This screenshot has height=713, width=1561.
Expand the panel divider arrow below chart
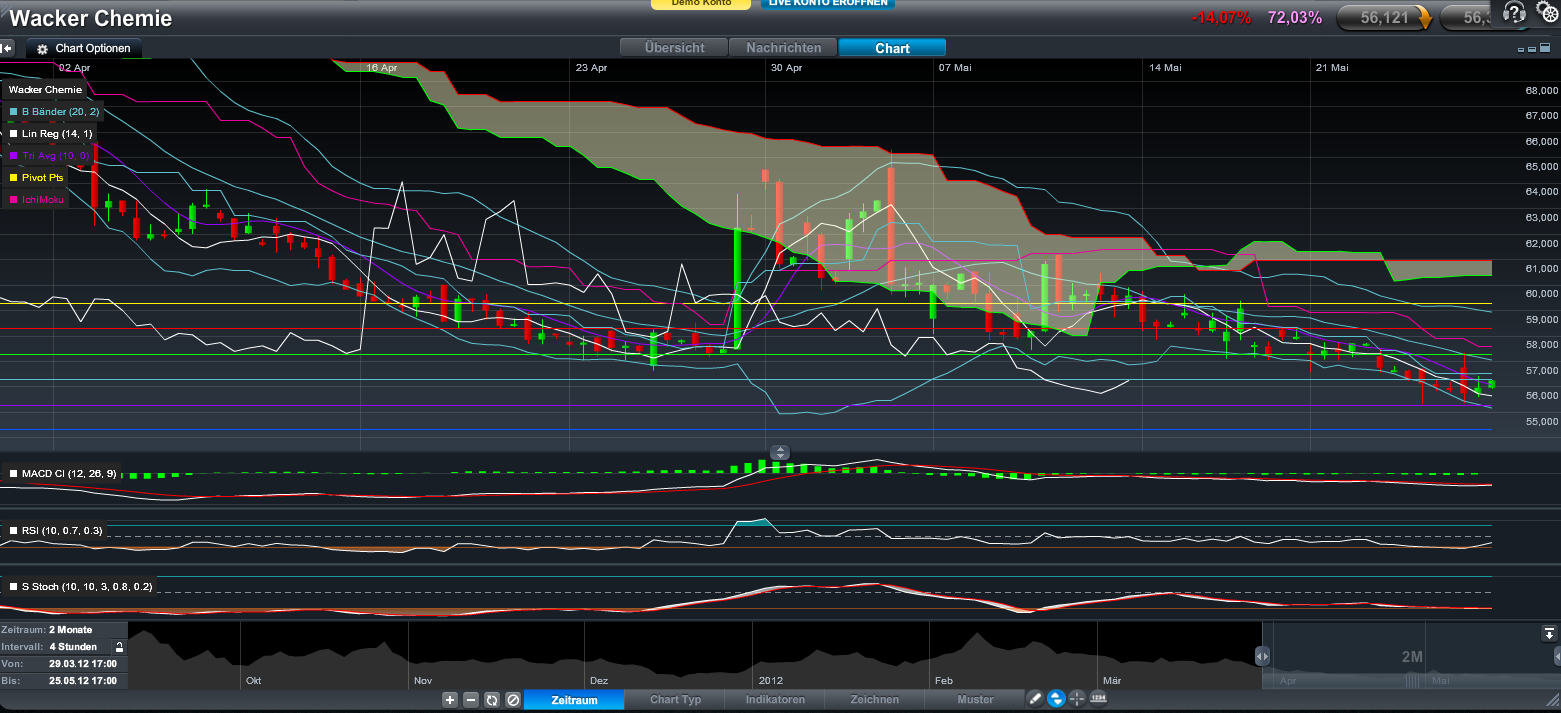point(781,452)
